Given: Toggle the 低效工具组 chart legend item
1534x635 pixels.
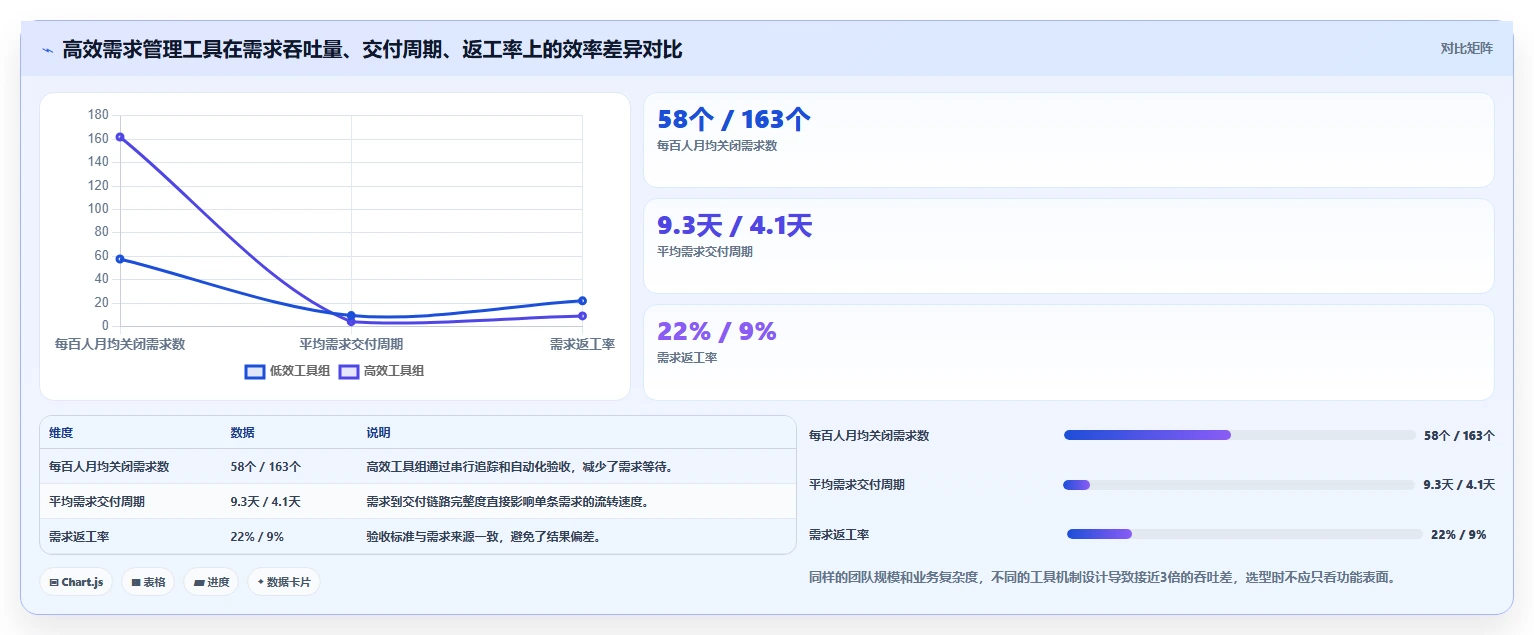Looking at the screenshot, I should point(287,371).
